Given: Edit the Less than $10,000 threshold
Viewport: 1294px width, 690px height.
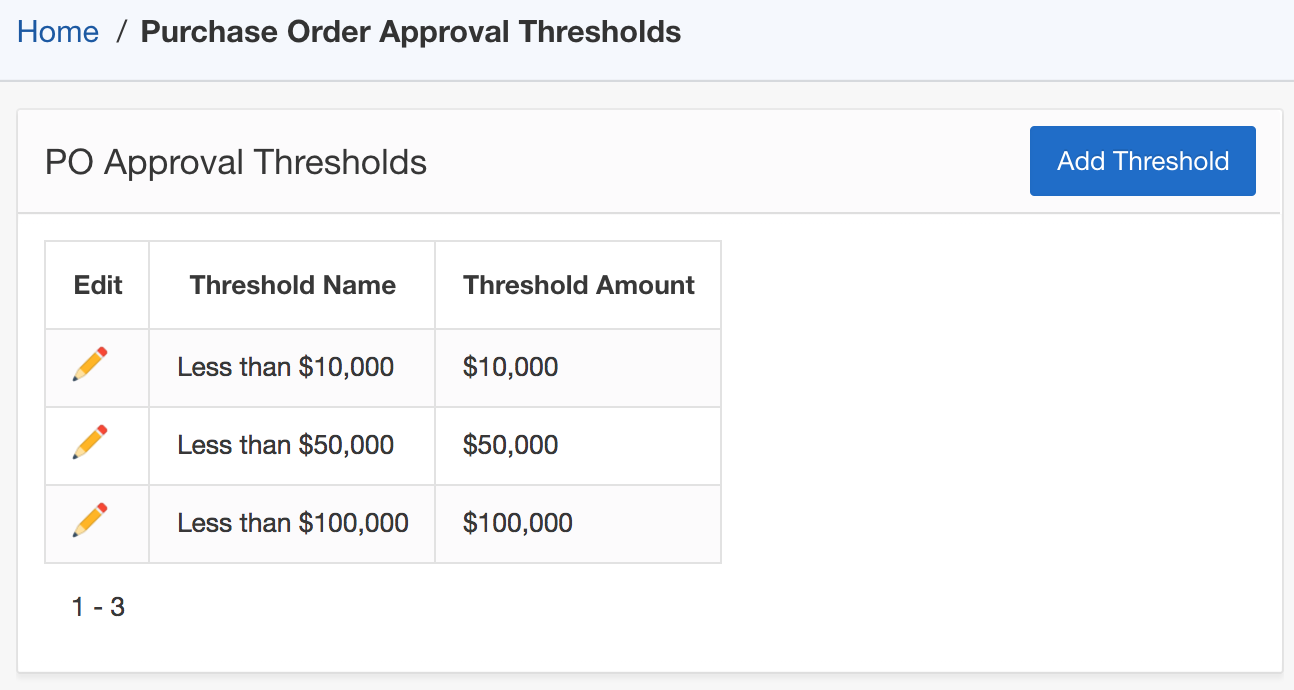Looking at the screenshot, I should [x=90, y=365].
